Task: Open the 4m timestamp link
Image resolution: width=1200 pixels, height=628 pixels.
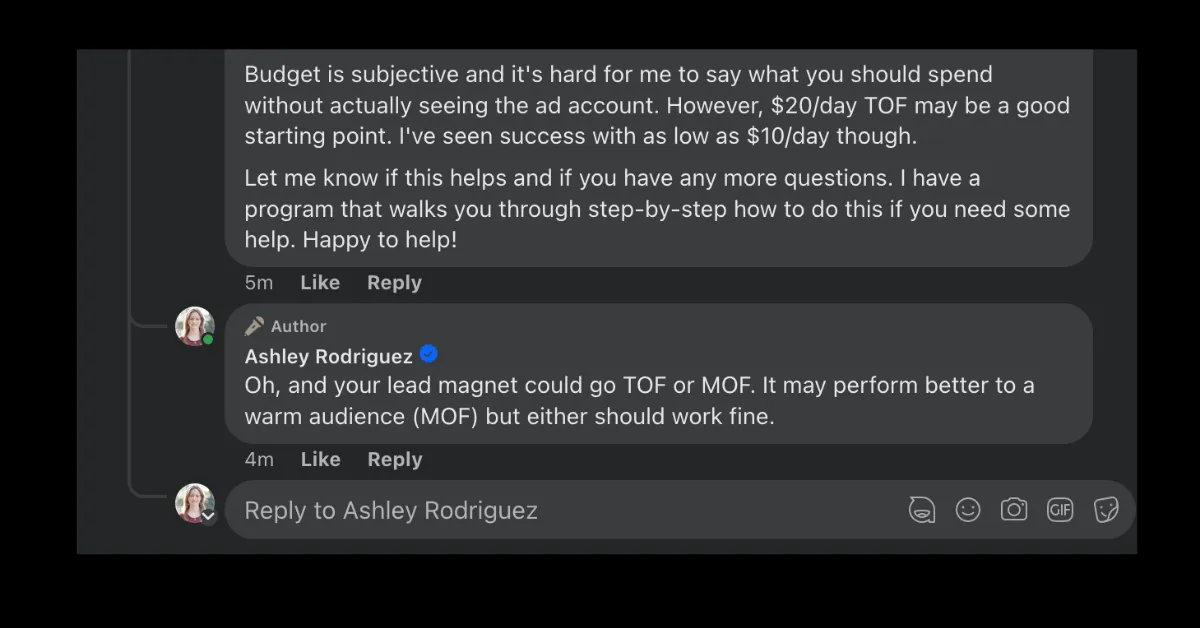Action: tap(259, 460)
